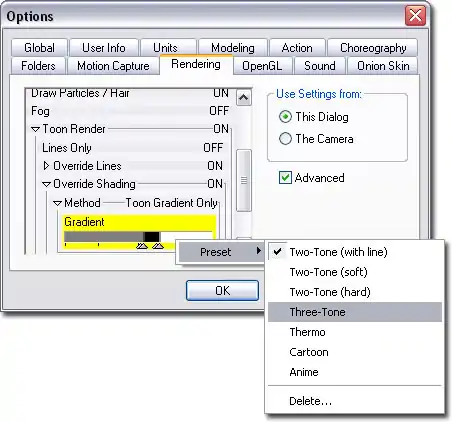Open the Preset submenu
This screenshot has height=422, width=452.
[221, 252]
